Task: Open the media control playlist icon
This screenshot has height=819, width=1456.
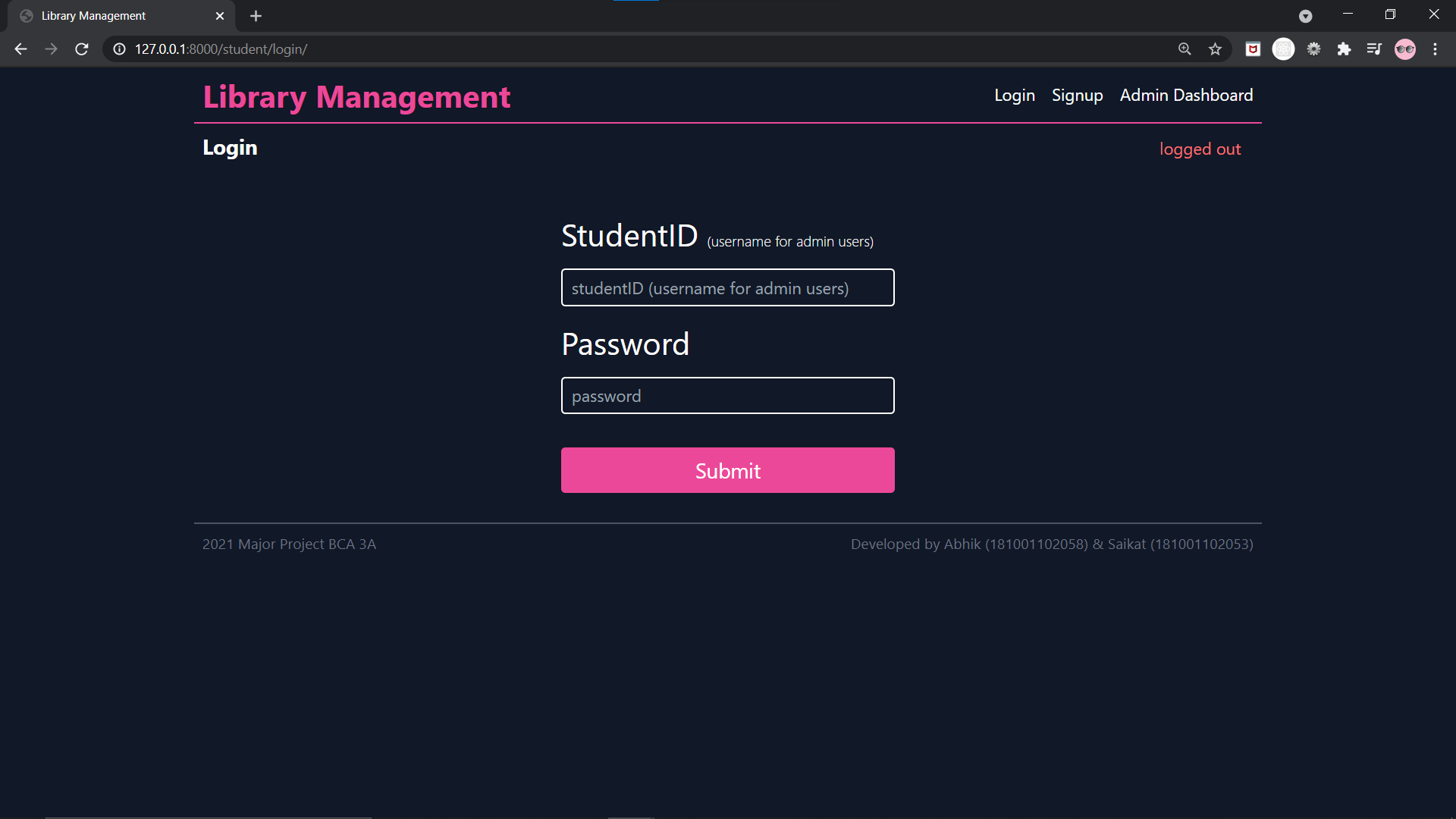Action: [1374, 49]
